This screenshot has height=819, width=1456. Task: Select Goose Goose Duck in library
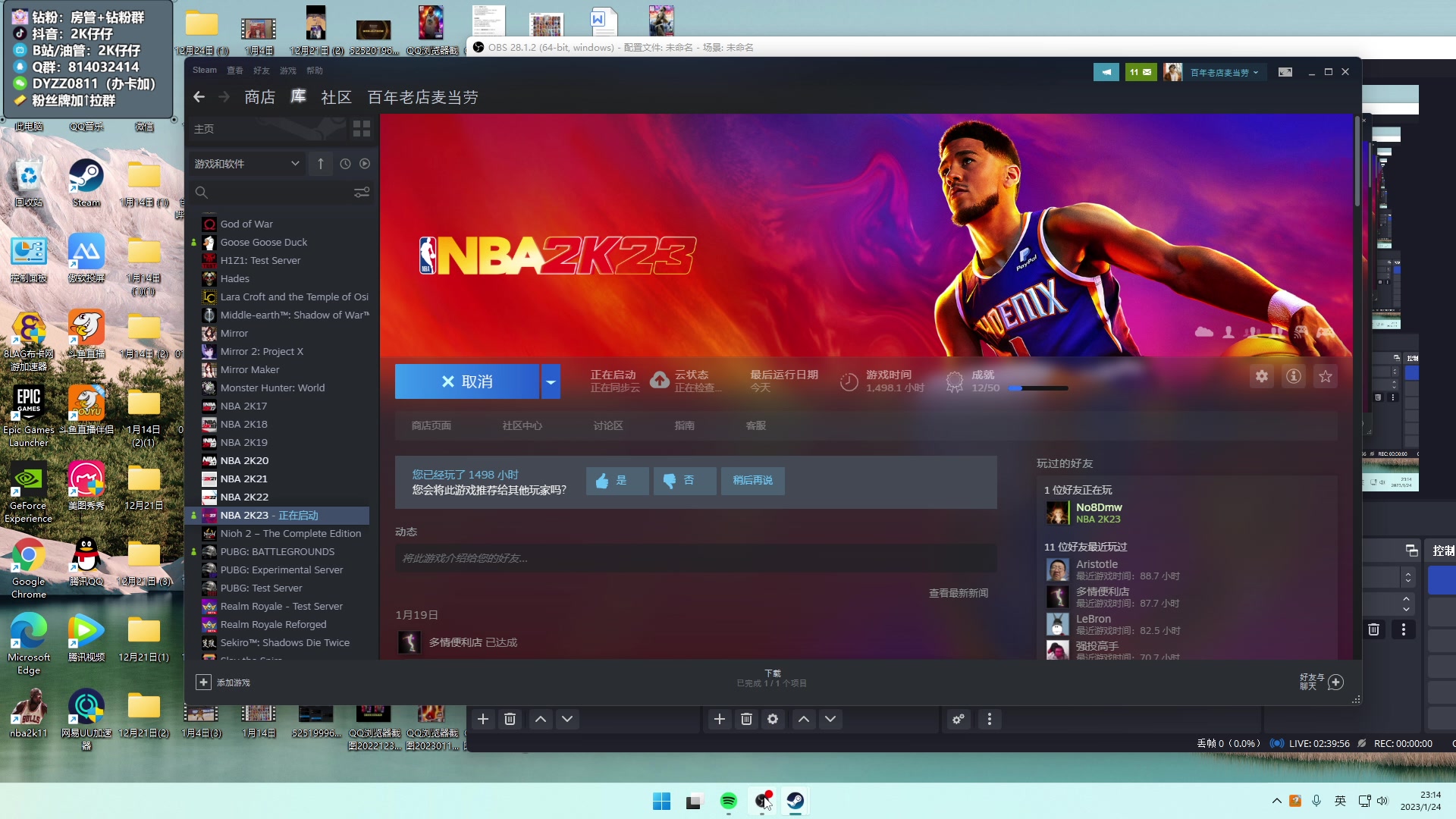tap(284, 242)
